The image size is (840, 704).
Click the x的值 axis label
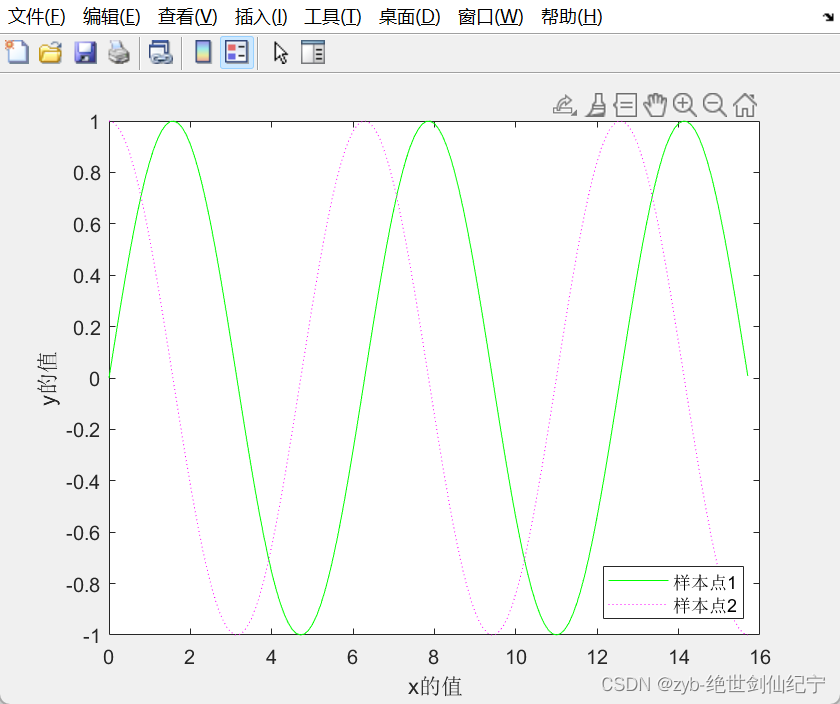pos(434,686)
